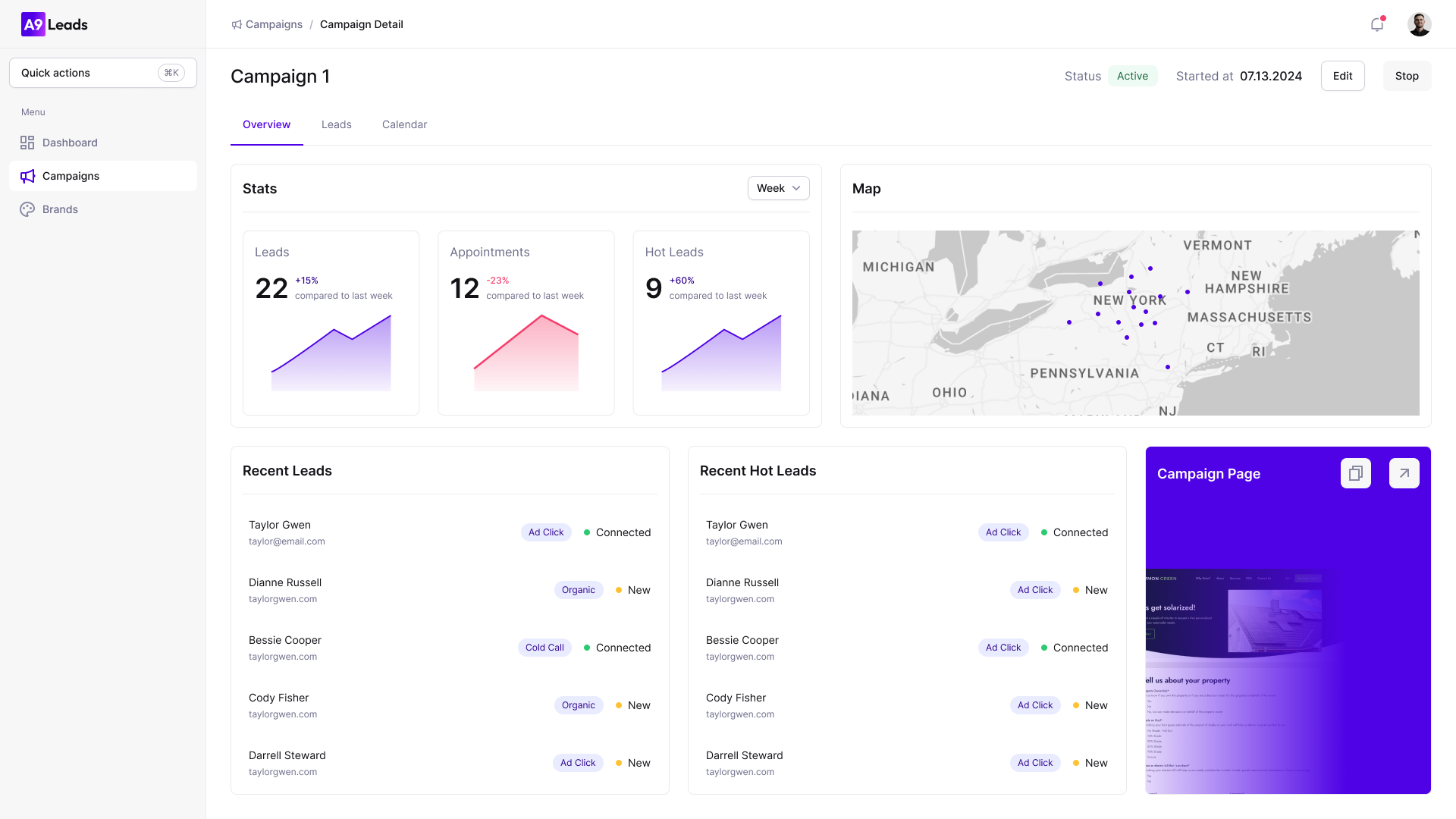Viewport: 1456px width, 819px height.
Task: Open the Week stats dropdown
Action: pos(778,188)
